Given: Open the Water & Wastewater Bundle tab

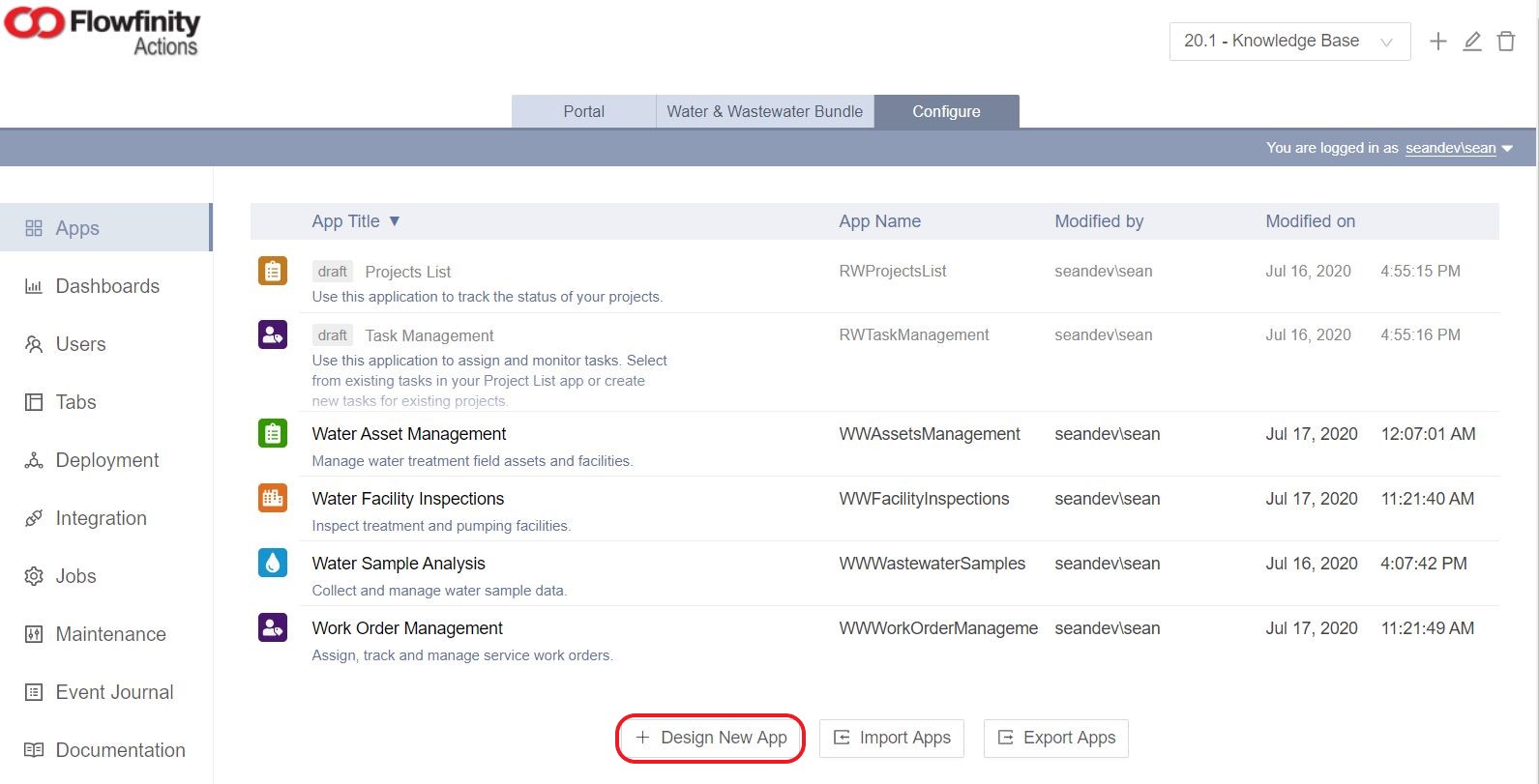Looking at the screenshot, I should (764, 111).
